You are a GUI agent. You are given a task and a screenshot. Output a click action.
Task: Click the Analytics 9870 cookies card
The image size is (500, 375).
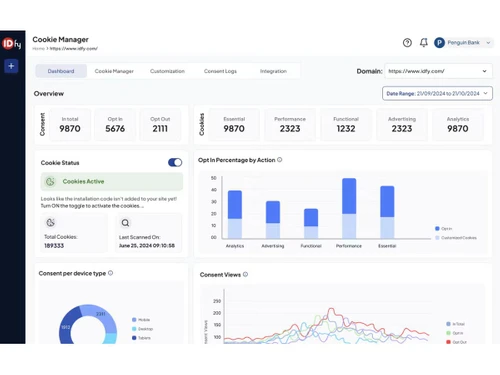[458, 124]
